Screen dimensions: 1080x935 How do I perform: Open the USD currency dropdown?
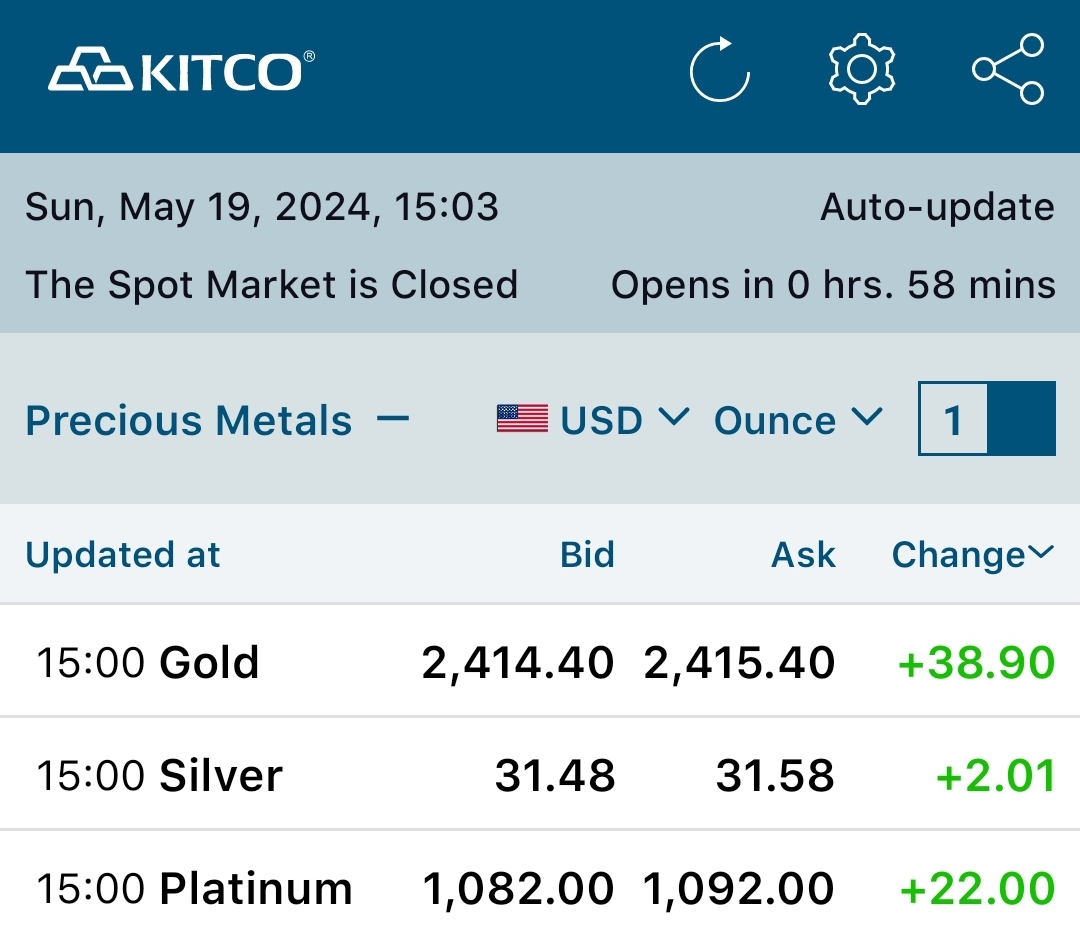pyautogui.click(x=624, y=420)
